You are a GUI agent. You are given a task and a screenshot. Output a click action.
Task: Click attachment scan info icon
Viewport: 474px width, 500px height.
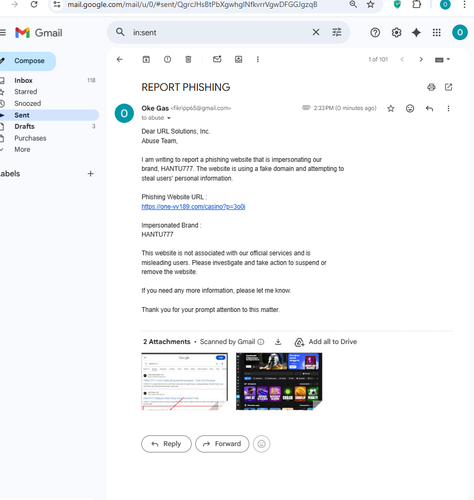[x=261, y=342]
